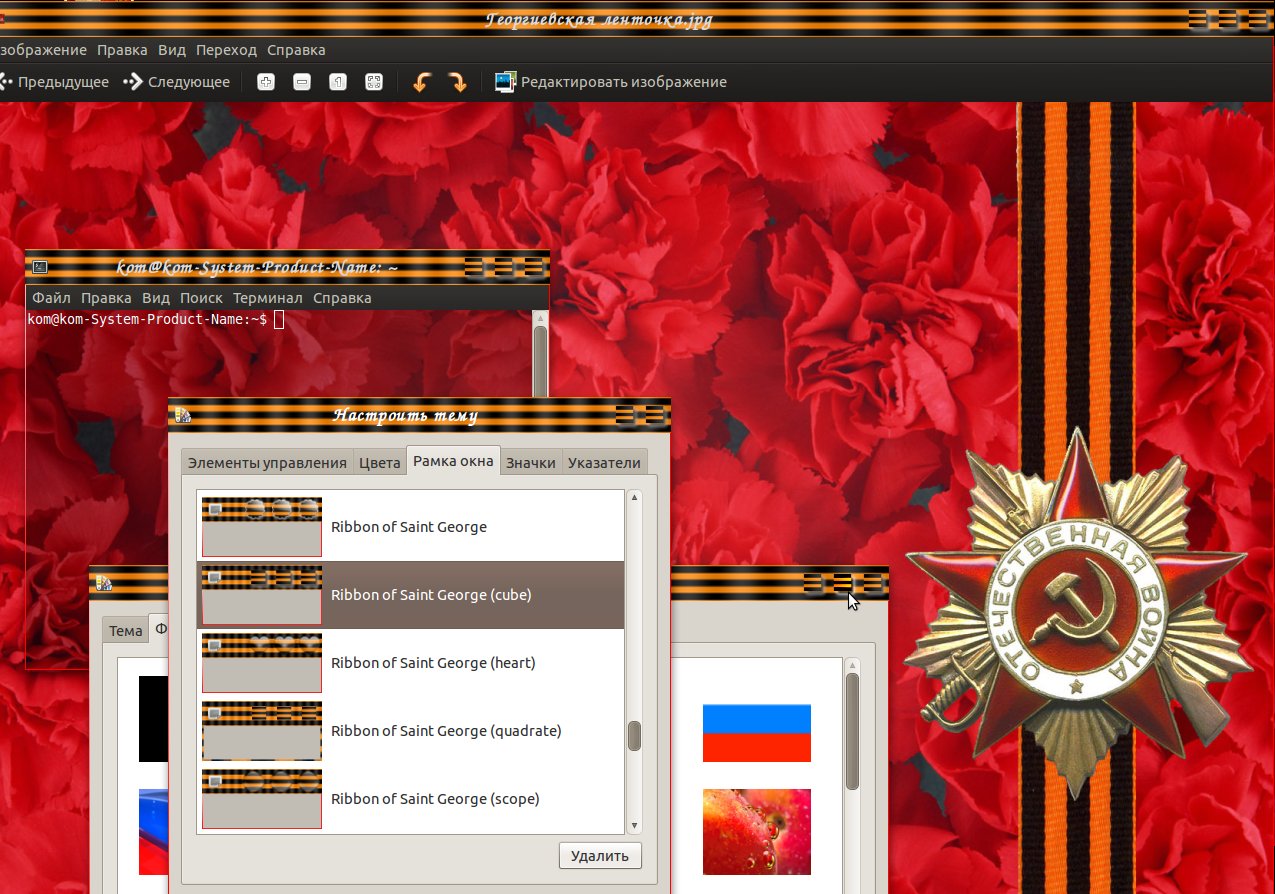Rotate image counterclockwise with left orange arrow

pos(422,82)
